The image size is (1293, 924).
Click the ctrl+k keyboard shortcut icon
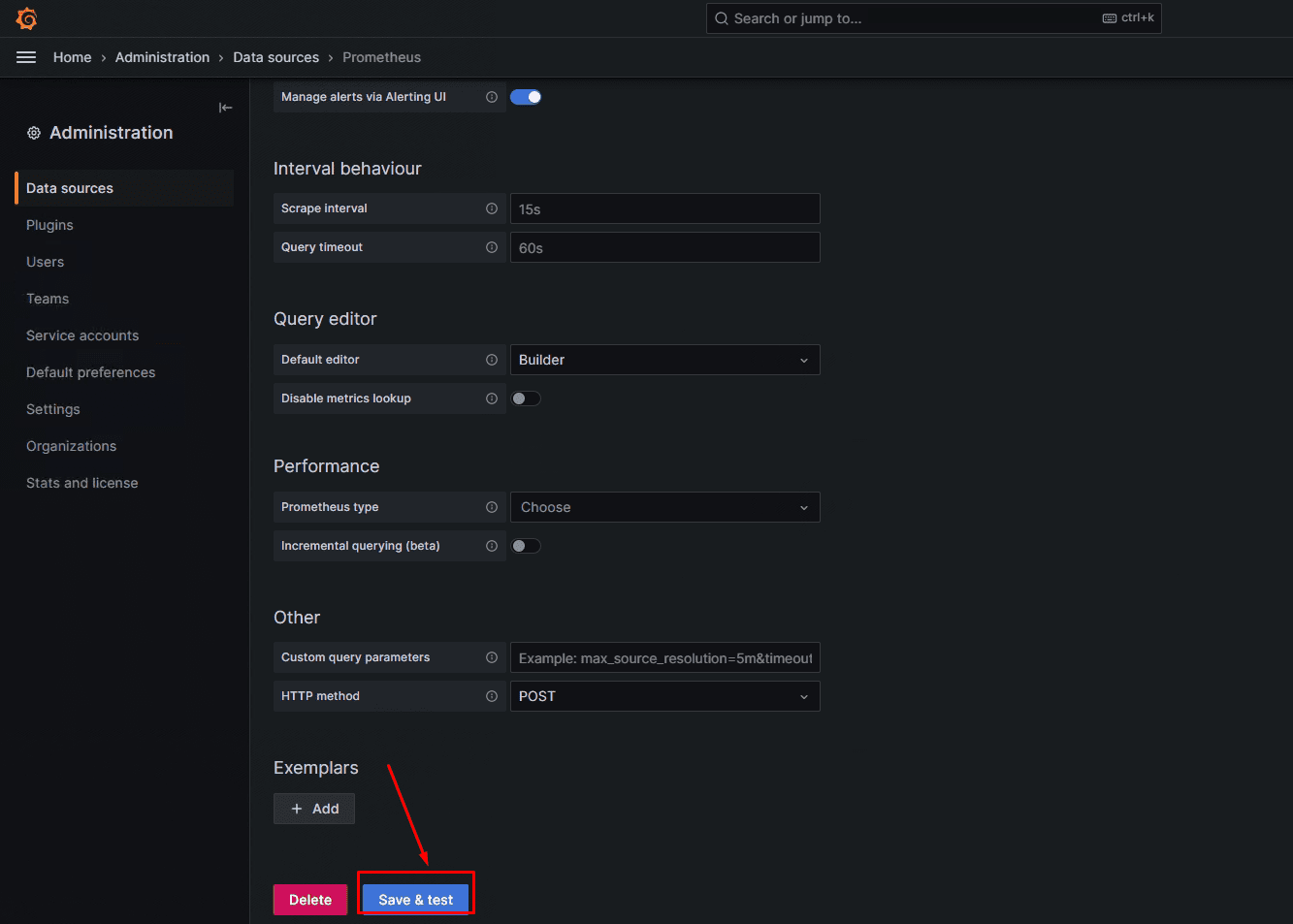[x=1110, y=18]
